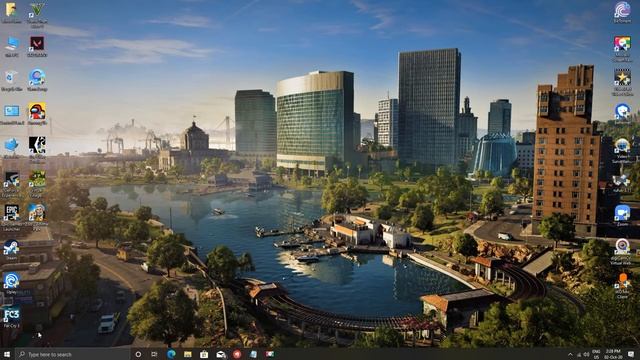Open Cortana circle on the taskbar
This screenshot has width=640, height=360.
click(x=138, y=354)
